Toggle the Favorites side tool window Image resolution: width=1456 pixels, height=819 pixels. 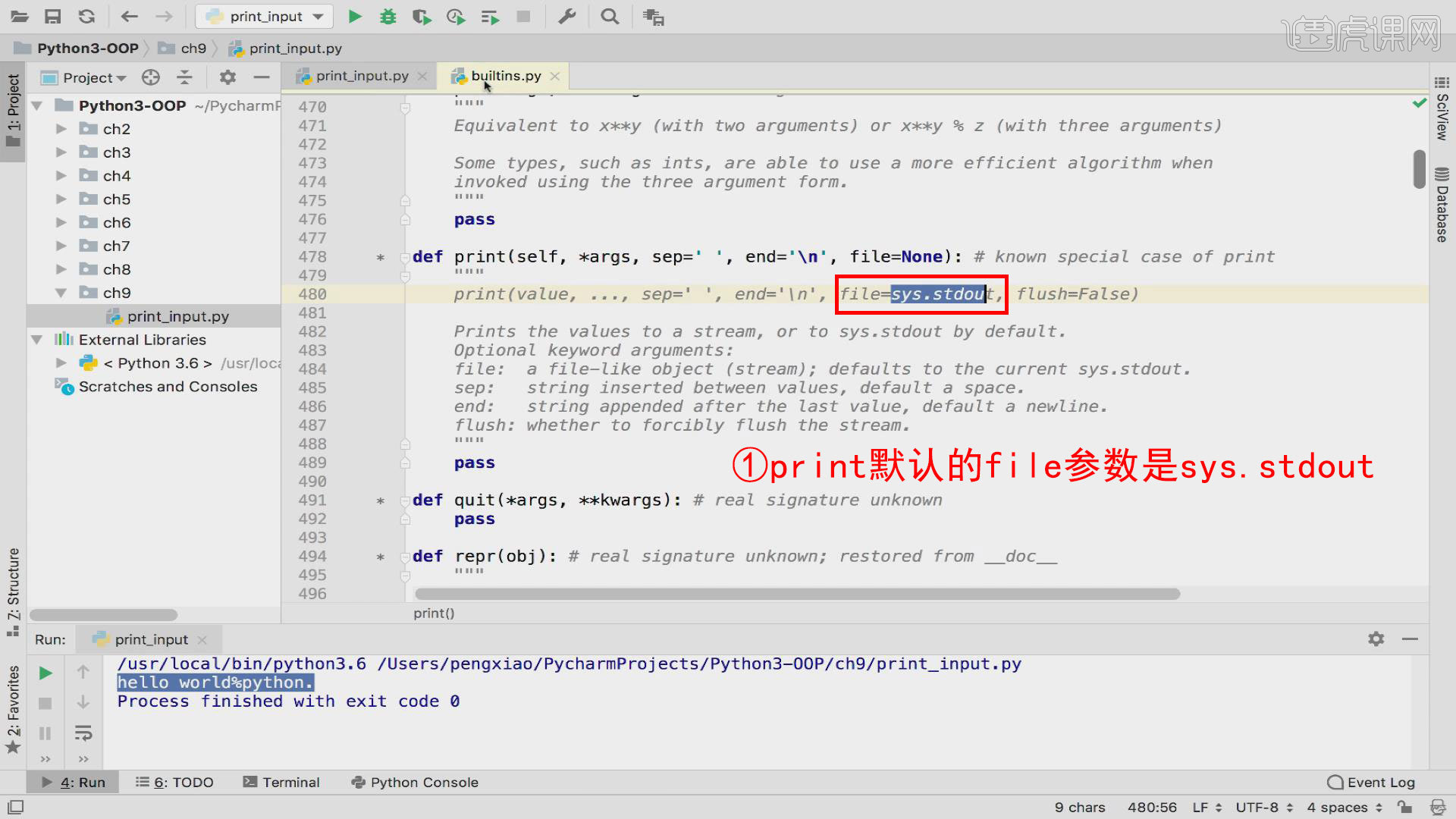pos(13,709)
